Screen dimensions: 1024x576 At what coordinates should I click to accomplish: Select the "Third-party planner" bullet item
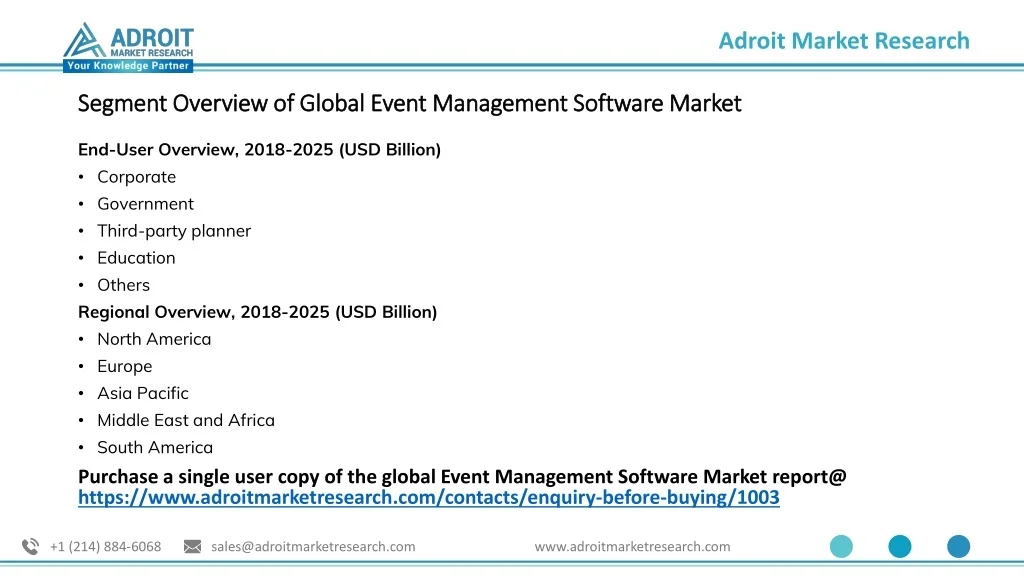174,231
